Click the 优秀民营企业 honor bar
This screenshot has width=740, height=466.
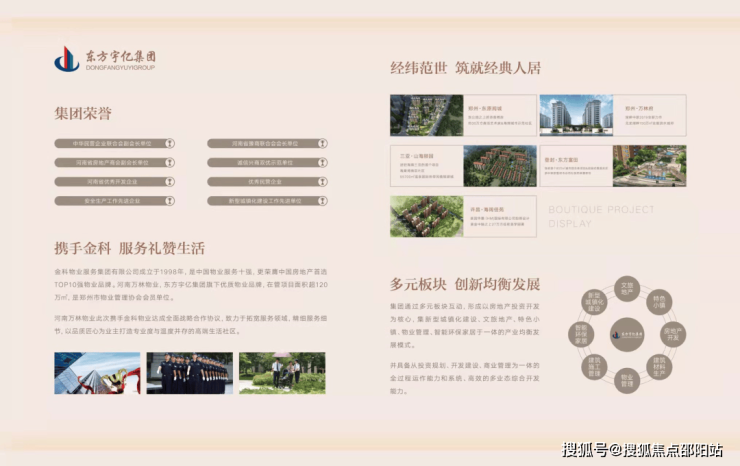[x=268, y=182]
